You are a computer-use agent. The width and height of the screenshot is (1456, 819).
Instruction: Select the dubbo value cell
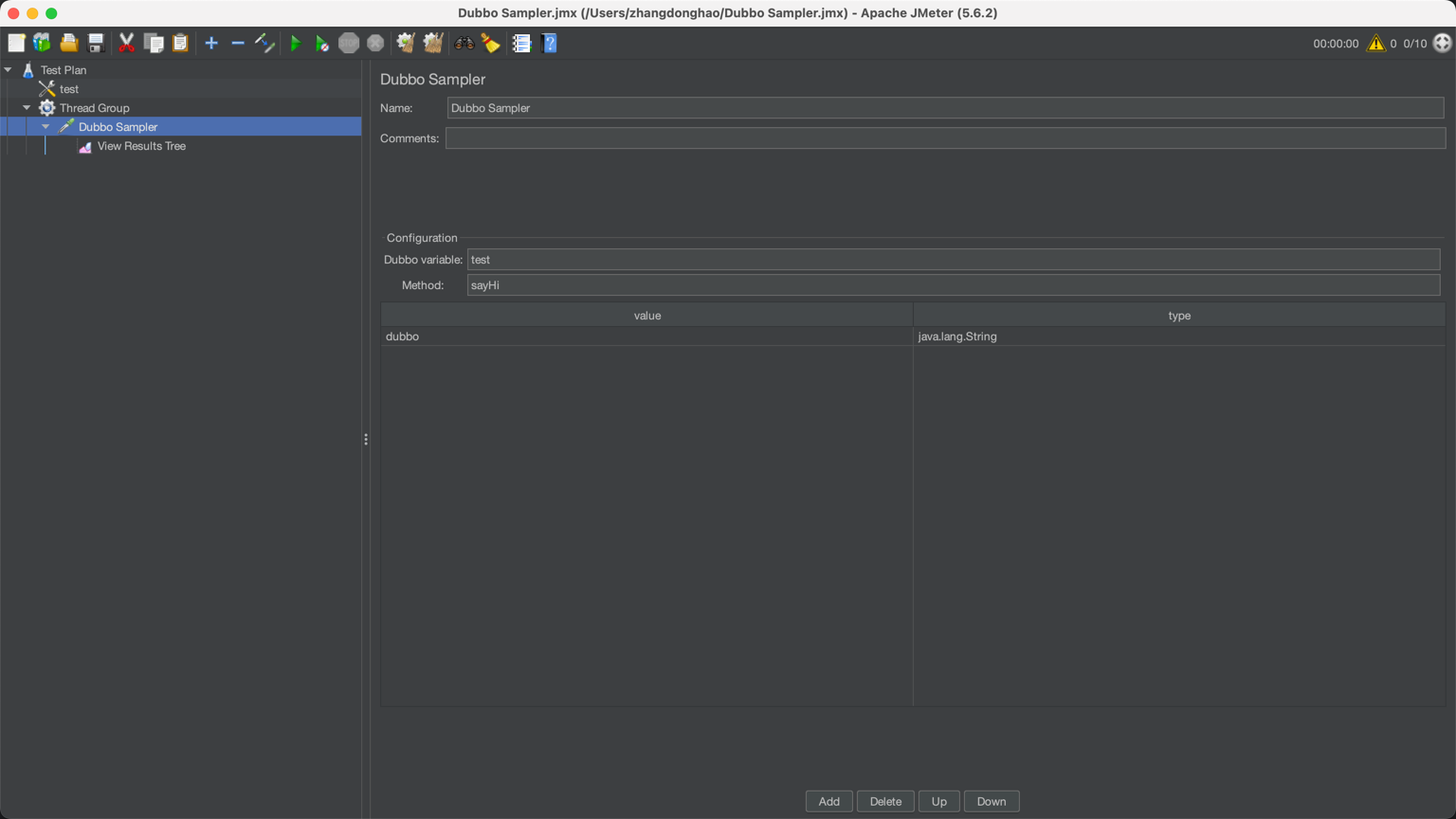click(x=647, y=337)
